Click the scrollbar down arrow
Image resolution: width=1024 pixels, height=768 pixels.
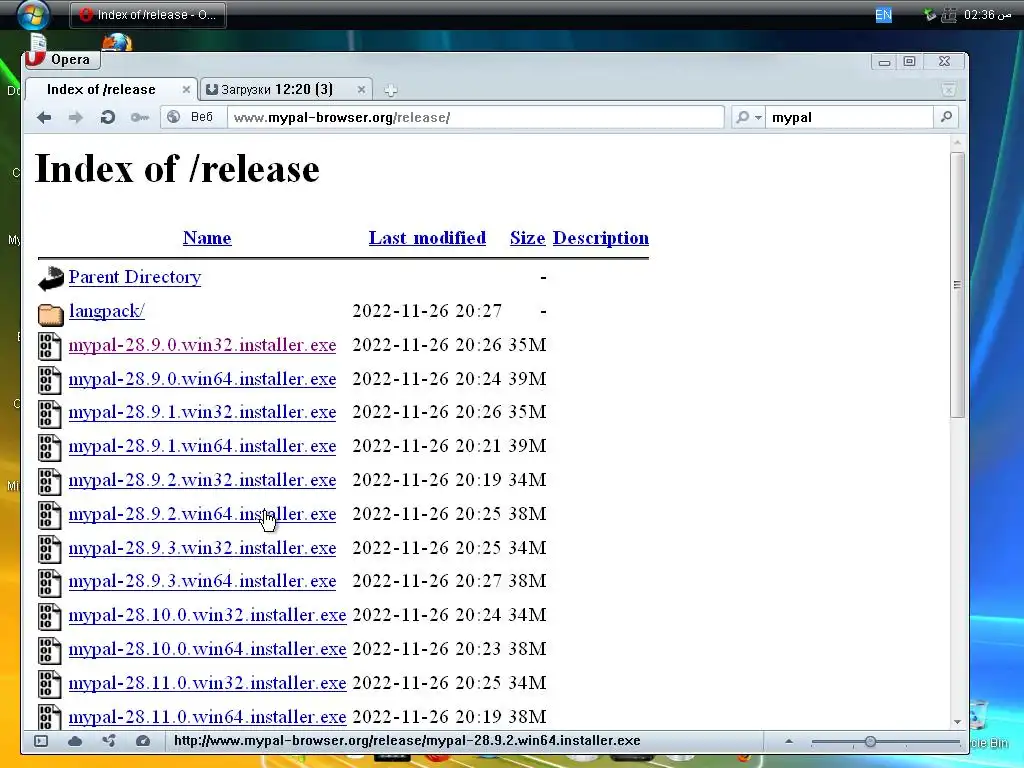(957, 722)
